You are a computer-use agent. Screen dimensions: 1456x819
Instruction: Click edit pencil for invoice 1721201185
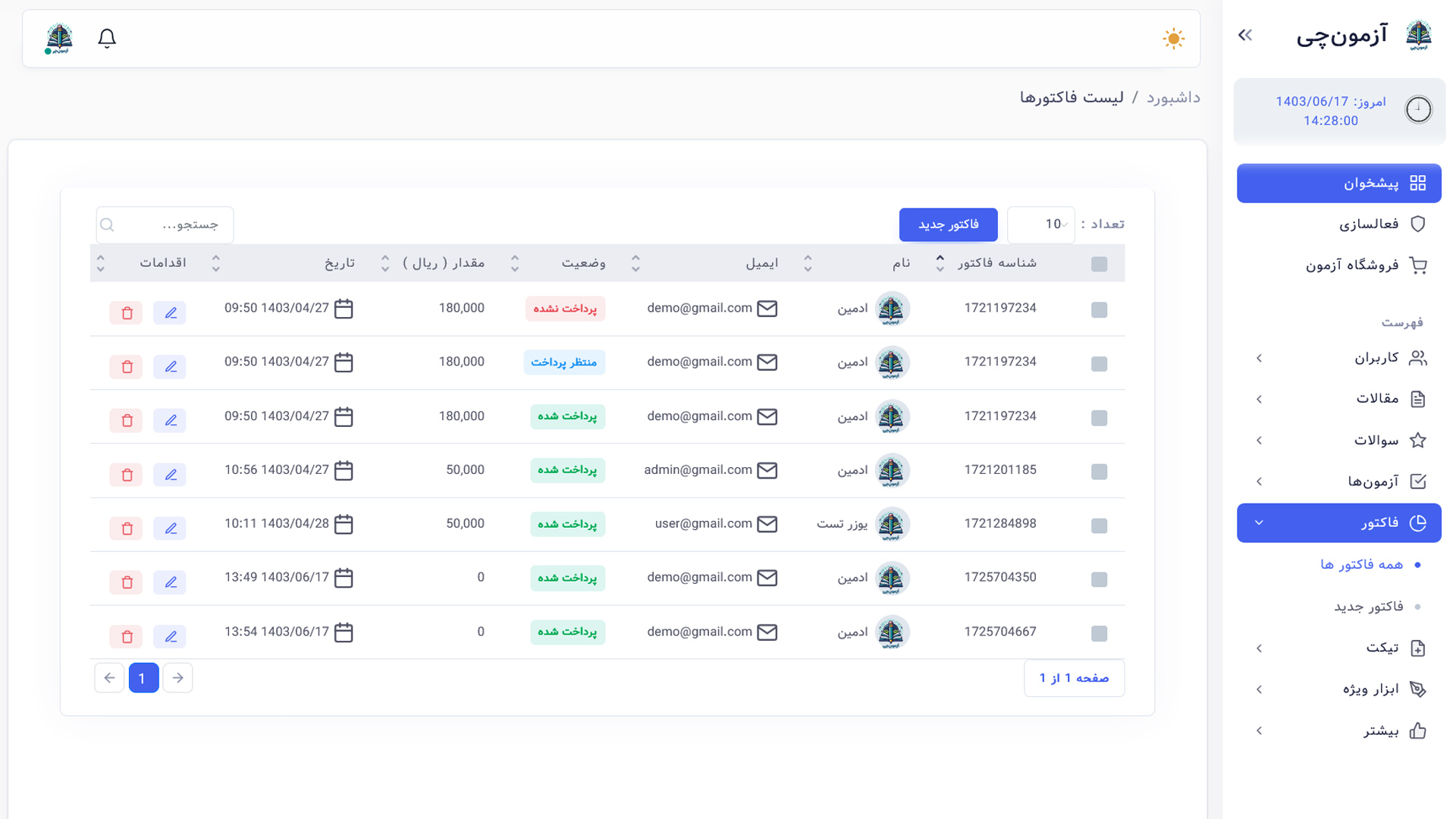(170, 475)
